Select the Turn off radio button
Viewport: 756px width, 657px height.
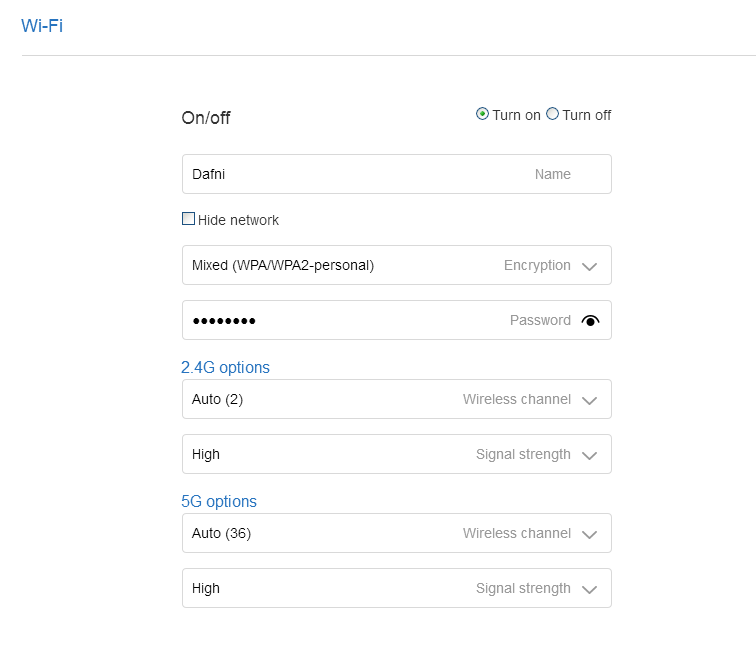tap(553, 114)
